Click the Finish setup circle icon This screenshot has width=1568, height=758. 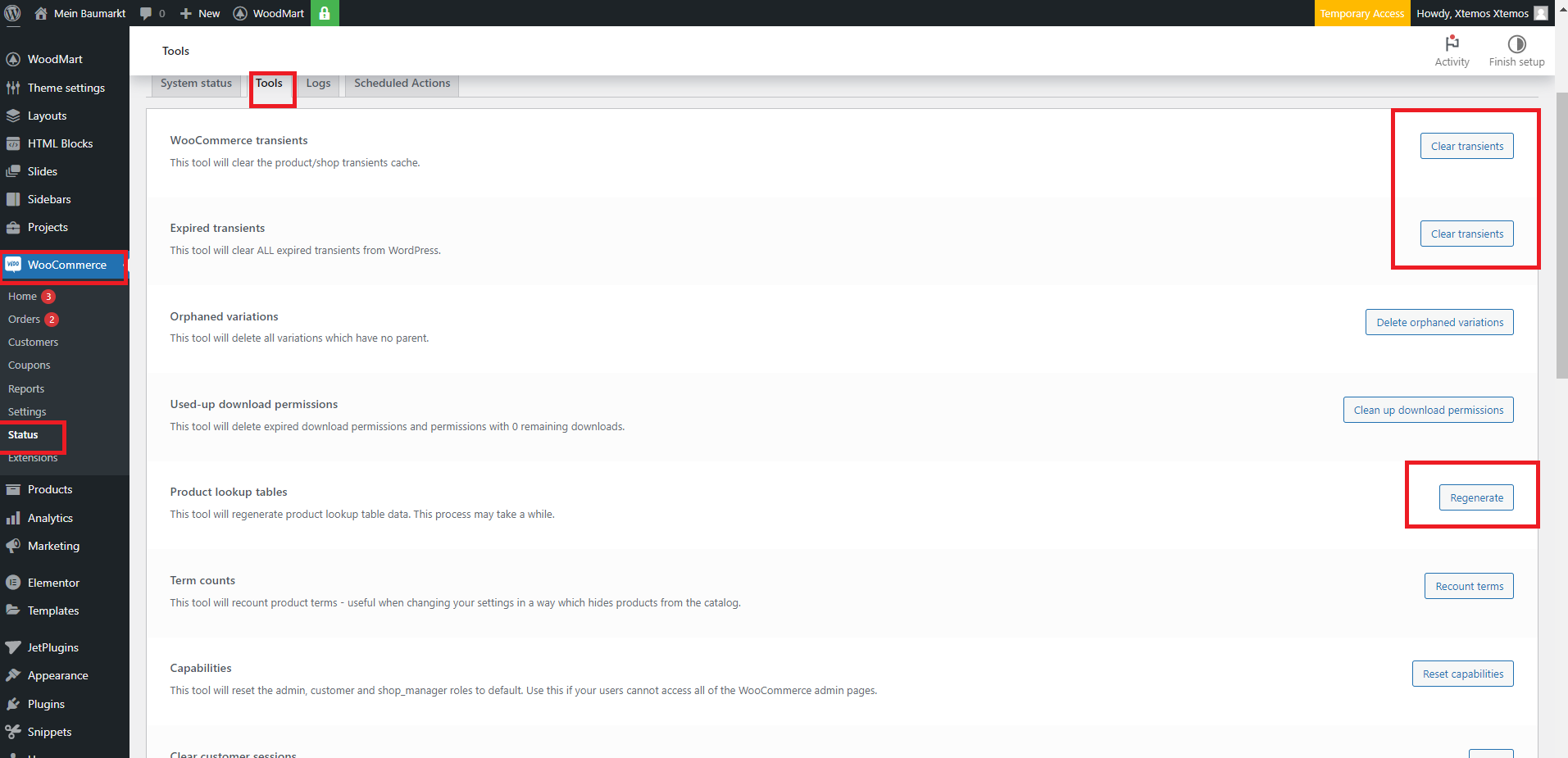click(1516, 43)
